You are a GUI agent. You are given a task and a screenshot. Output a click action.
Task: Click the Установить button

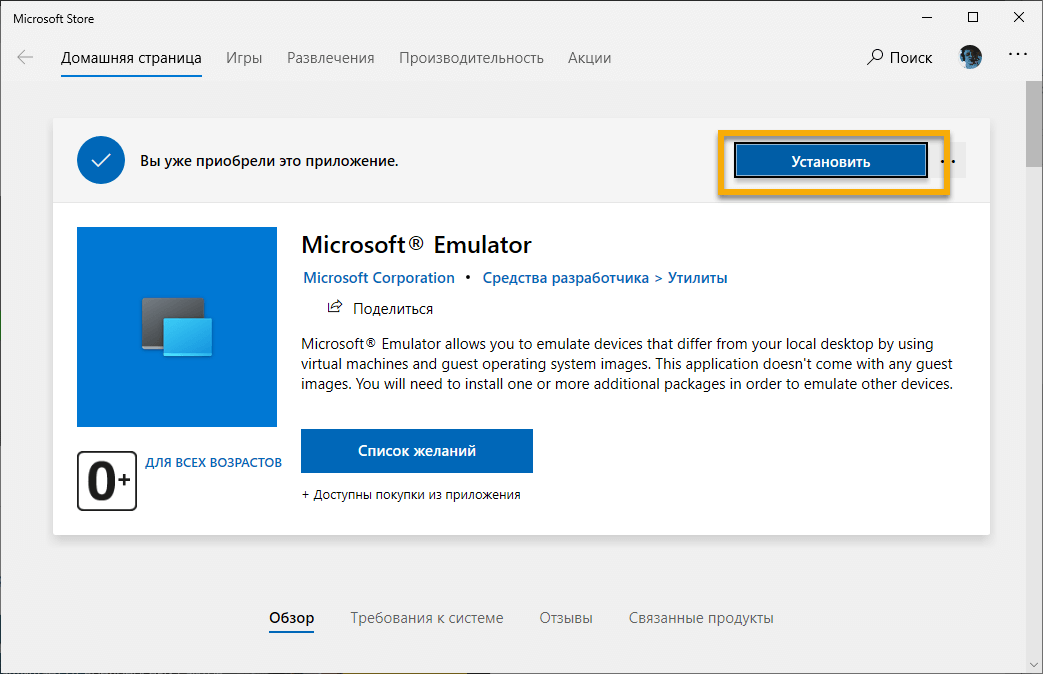pos(830,160)
